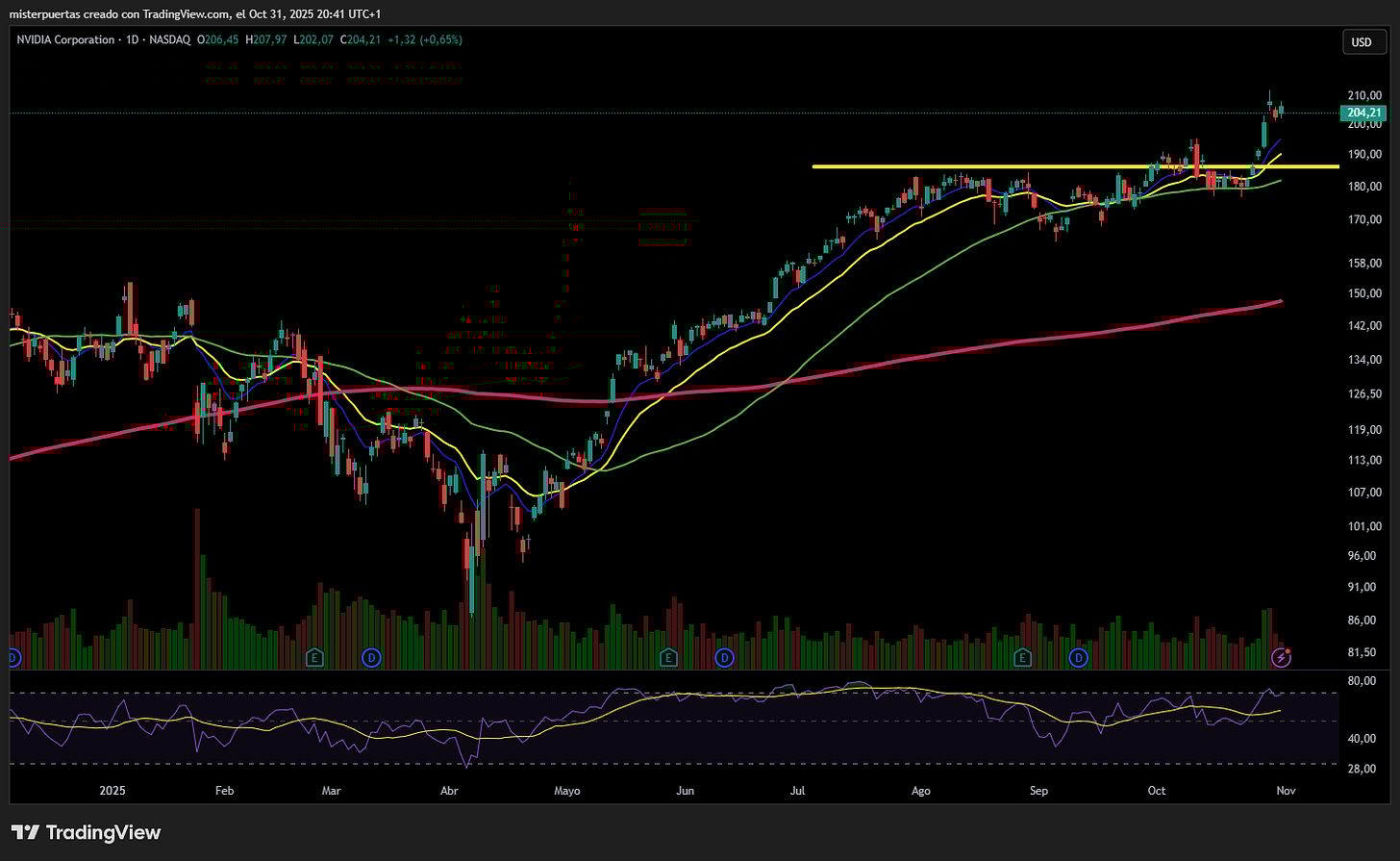Click the 101,00 price axis label
The image size is (1400, 861).
(x=1365, y=526)
